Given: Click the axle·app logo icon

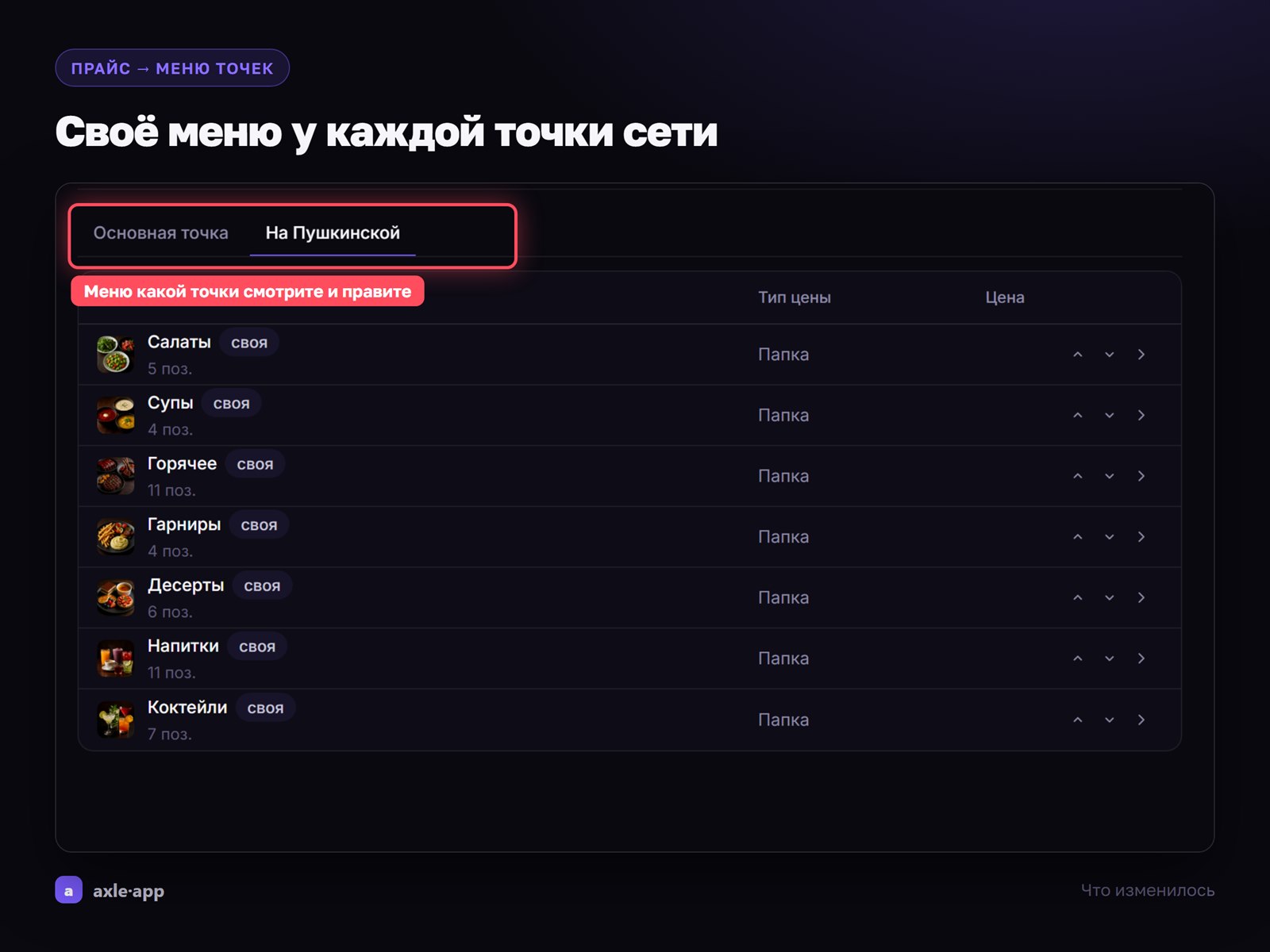Looking at the screenshot, I should (68, 890).
